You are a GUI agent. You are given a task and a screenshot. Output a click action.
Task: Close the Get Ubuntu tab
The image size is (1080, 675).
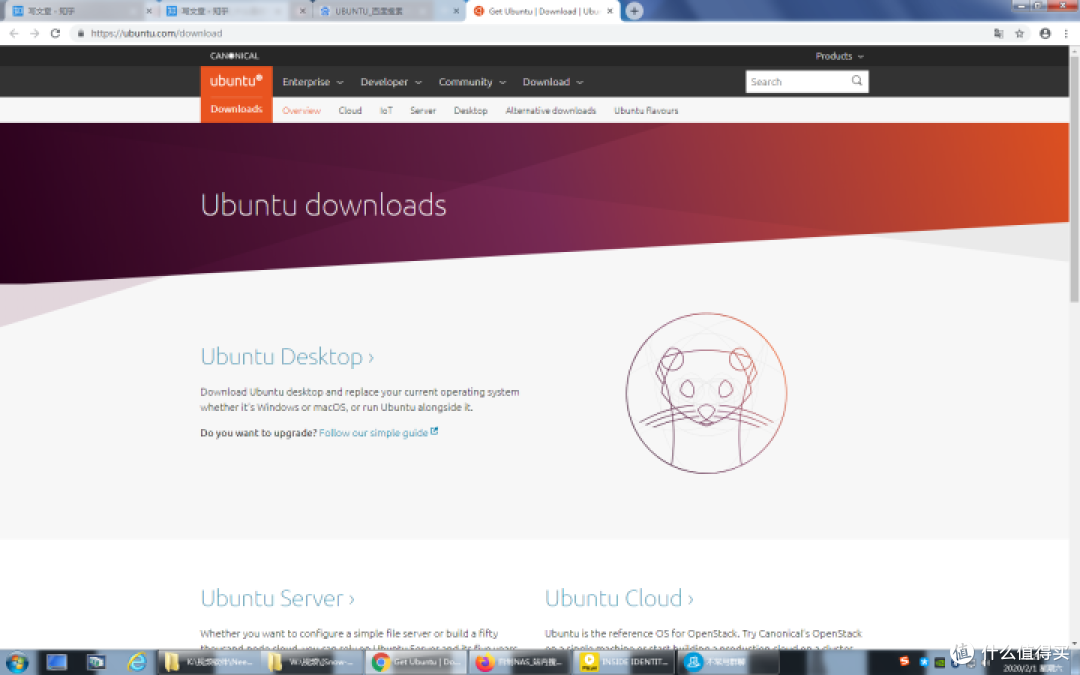pyautogui.click(x=610, y=11)
